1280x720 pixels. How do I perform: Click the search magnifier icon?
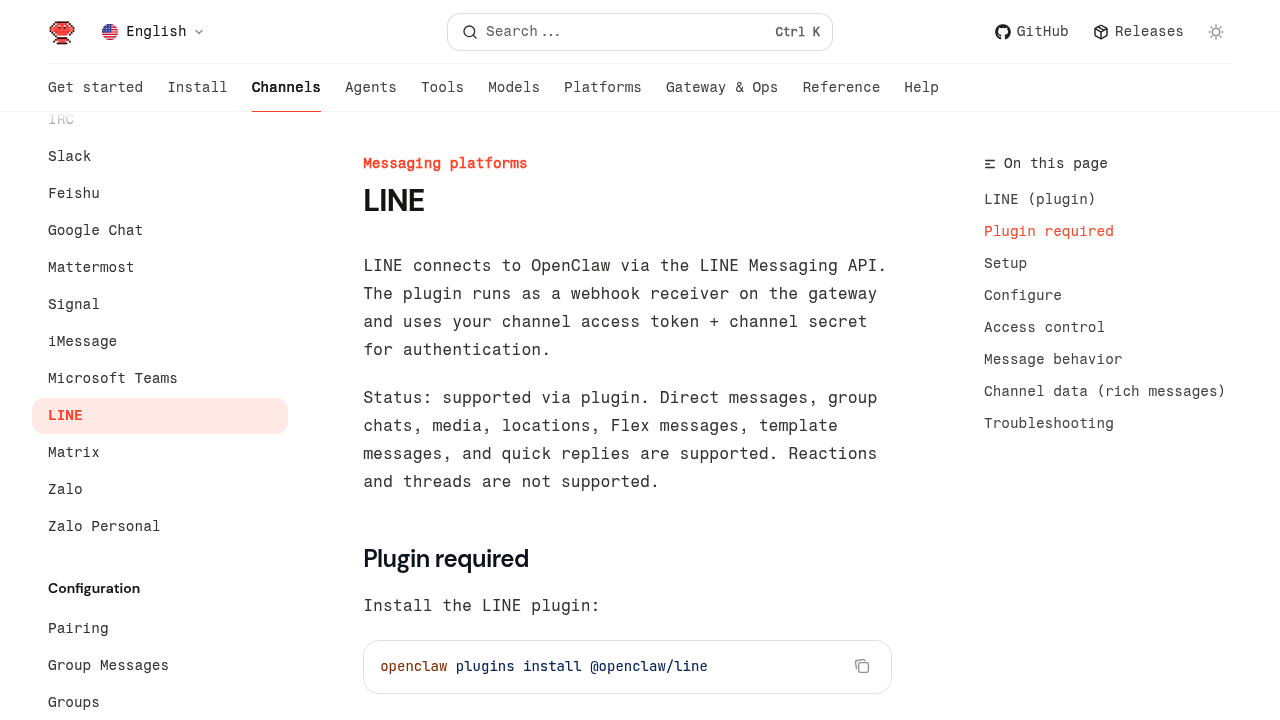tap(469, 32)
